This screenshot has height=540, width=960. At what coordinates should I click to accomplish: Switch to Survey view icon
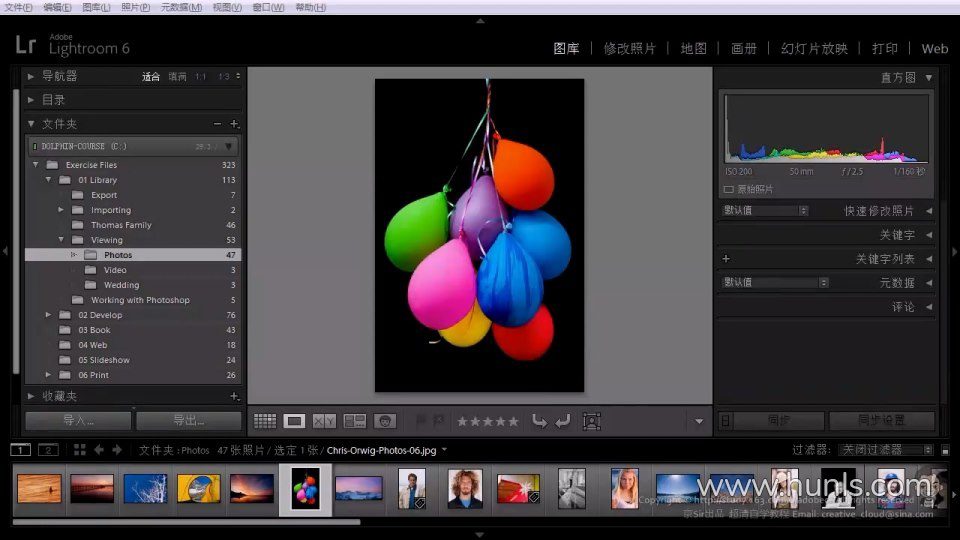coord(355,422)
